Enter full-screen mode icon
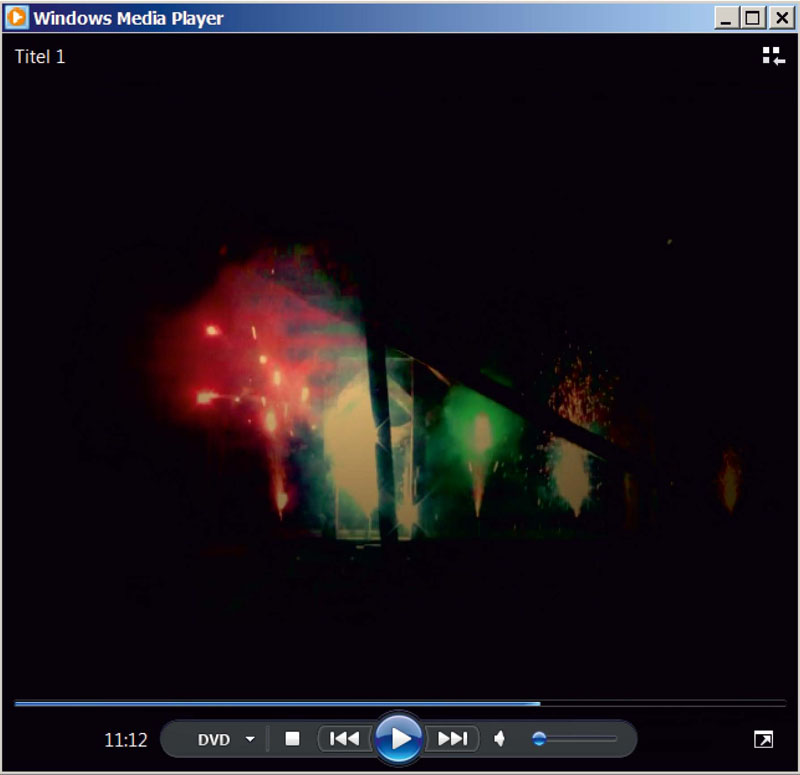800x775 pixels. [x=763, y=739]
